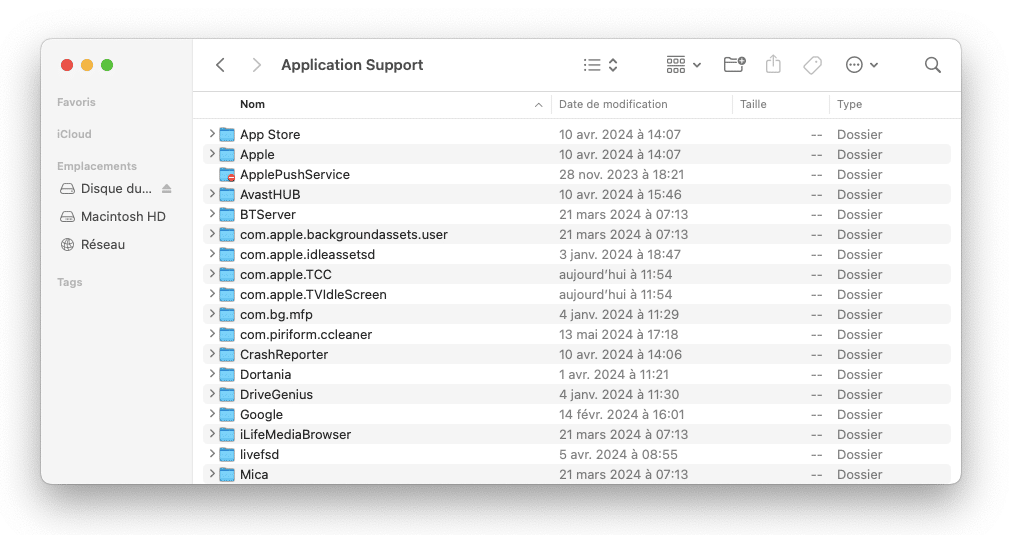The width and height of the screenshot is (1020, 535).
Task: Sort by the Nom column header
Action: point(252,104)
